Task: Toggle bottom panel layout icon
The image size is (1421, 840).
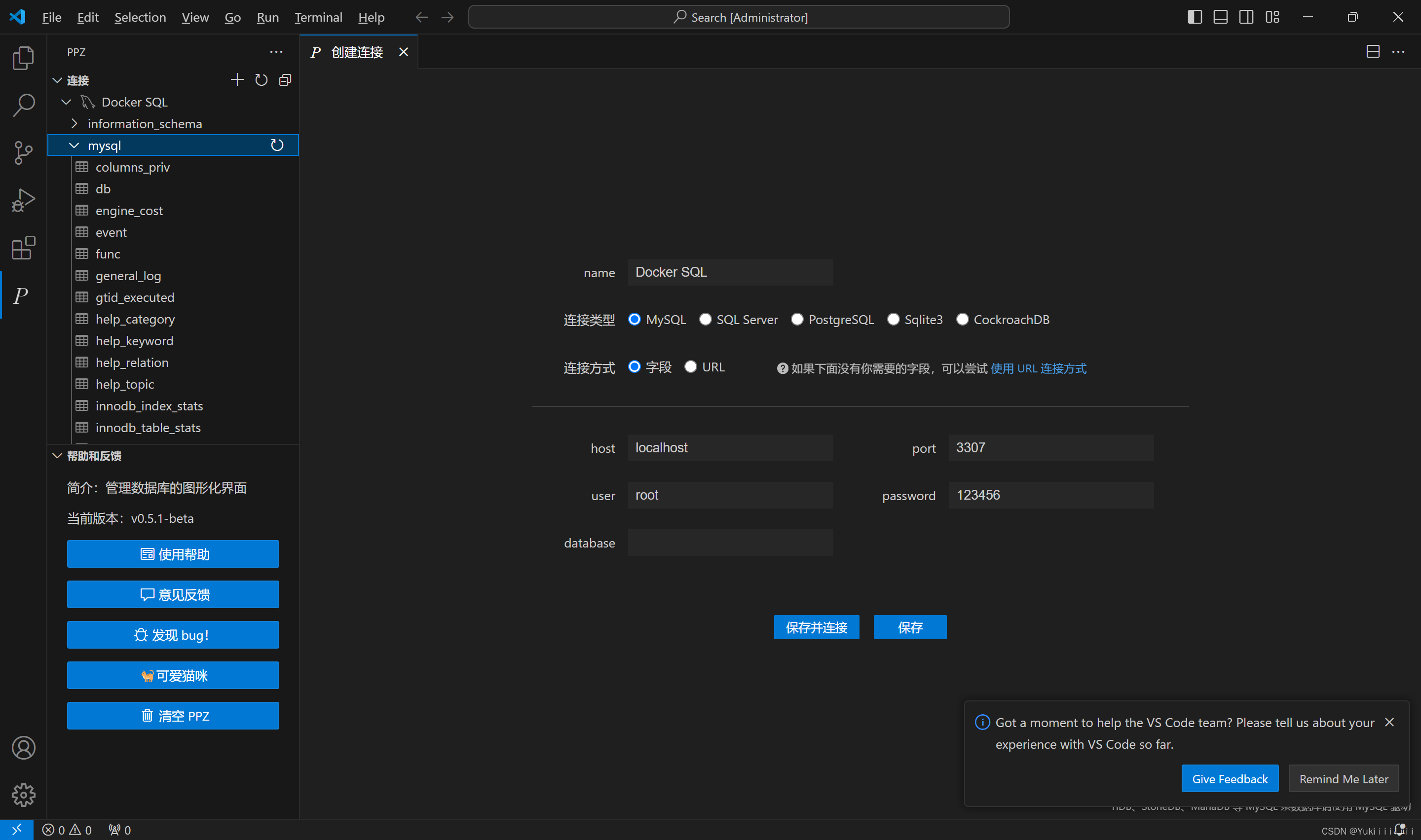Action: click(1221, 17)
